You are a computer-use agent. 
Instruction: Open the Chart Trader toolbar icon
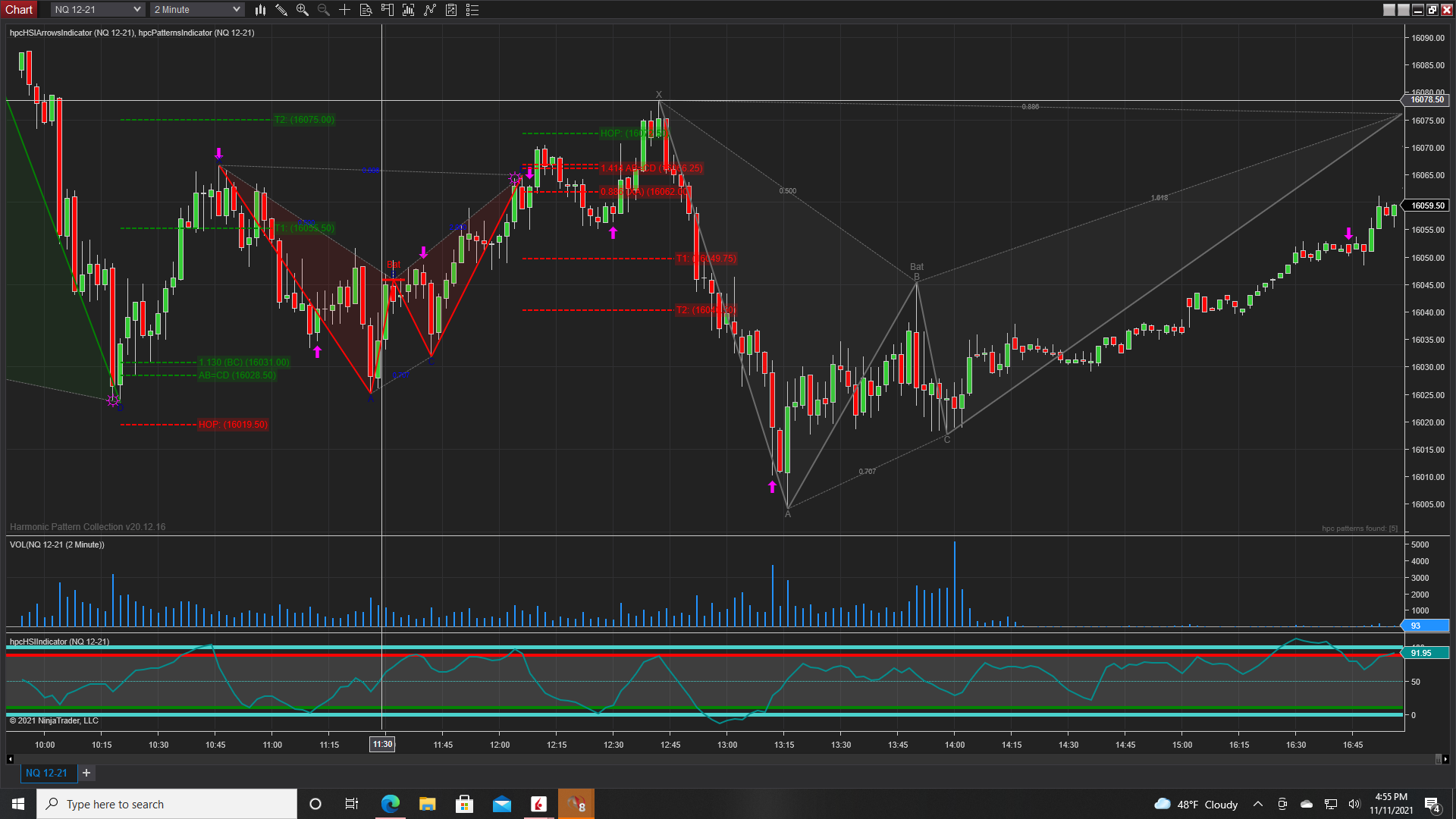[x=388, y=10]
